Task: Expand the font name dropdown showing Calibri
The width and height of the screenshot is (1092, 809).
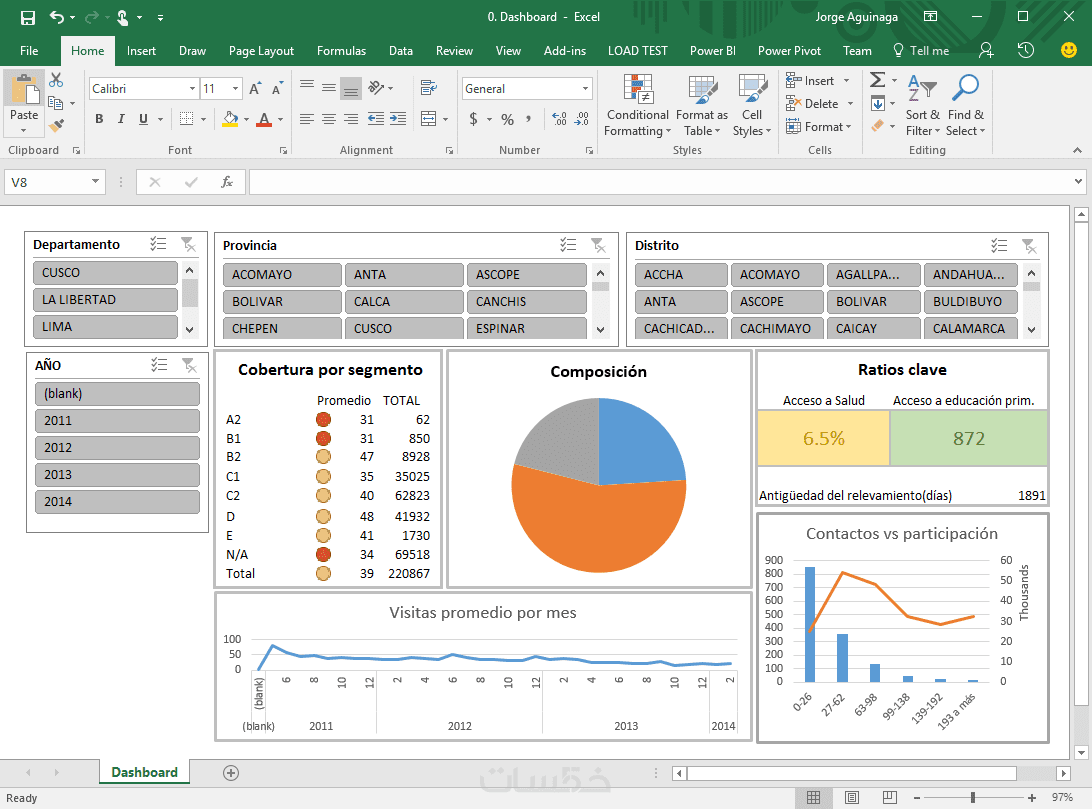Action: tap(191, 89)
